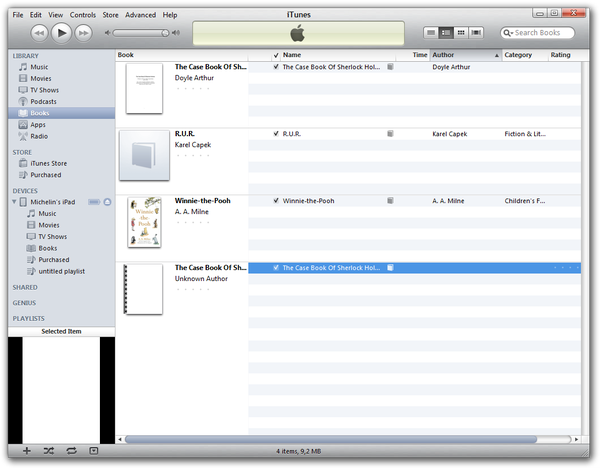Toggle shuffle in the bottom bar
Screen dimensions: 600x468
(49, 451)
